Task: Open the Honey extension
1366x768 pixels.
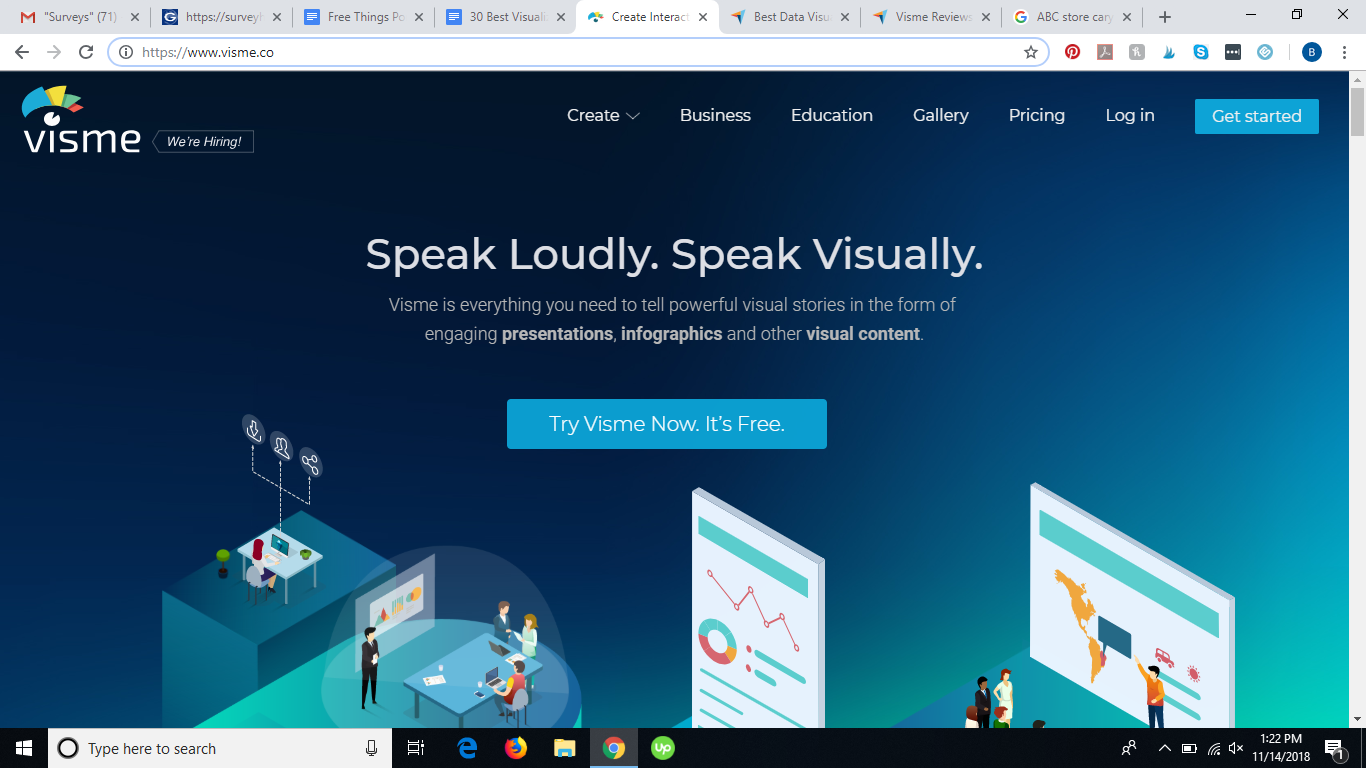Action: coord(1137,52)
